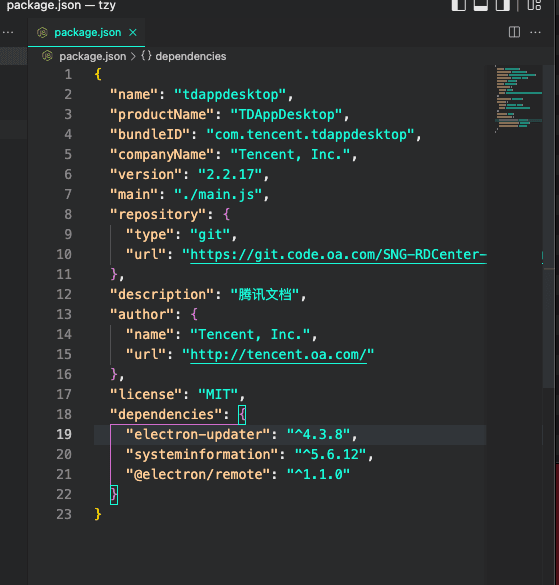Click package.json breadcrumb item
Image resolution: width=559 pixels, height=585 pixels.
click(x=93, y=56)
